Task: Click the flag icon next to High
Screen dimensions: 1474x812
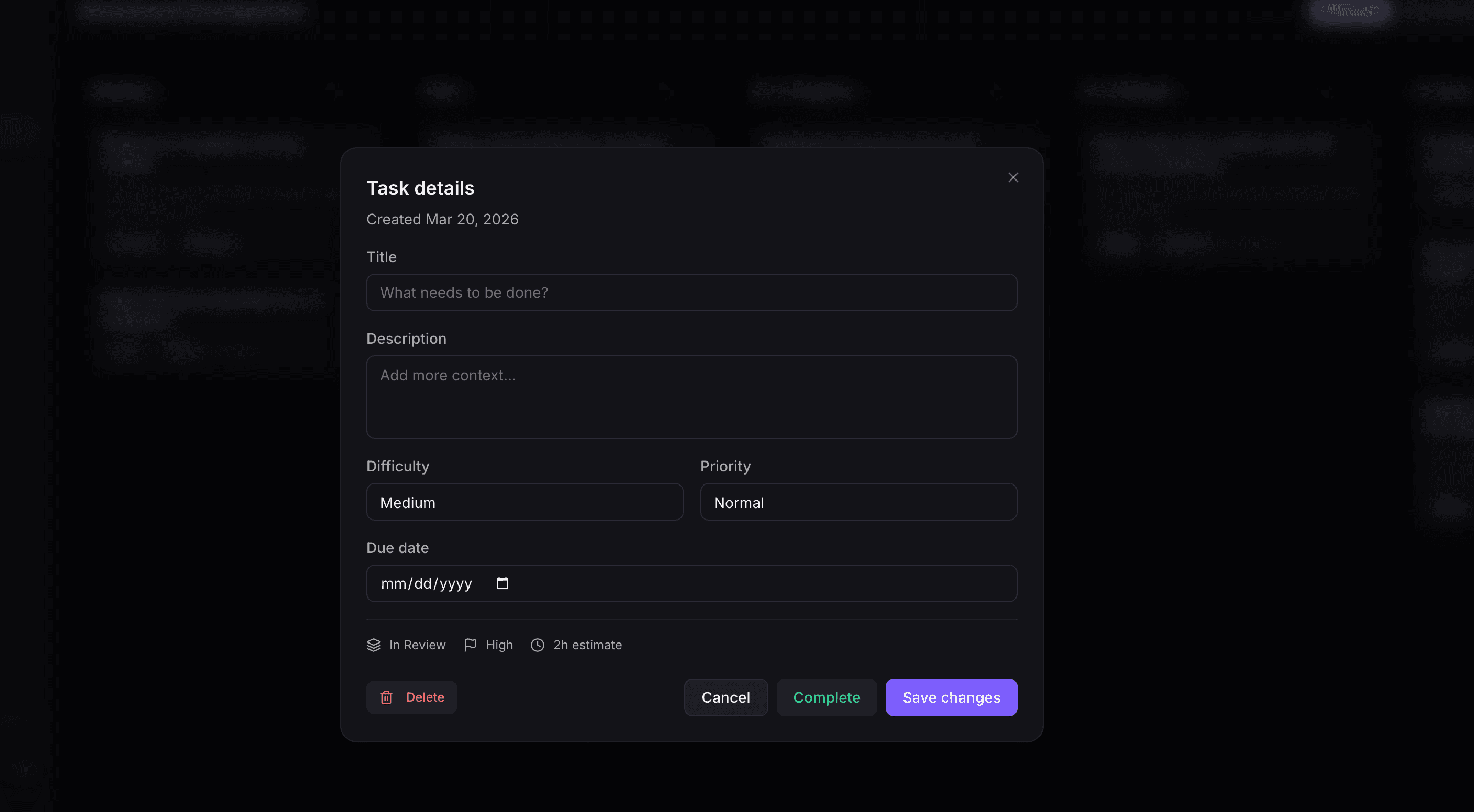Action: pyautogui.click(x=471, y=645)
